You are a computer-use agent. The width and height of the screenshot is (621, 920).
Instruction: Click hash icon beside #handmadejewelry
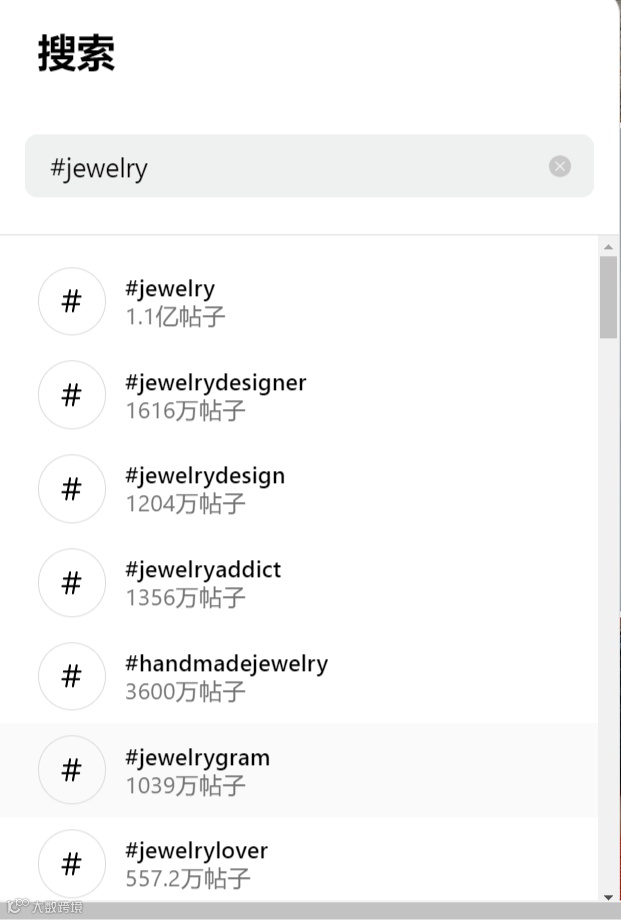coord(71,677)
